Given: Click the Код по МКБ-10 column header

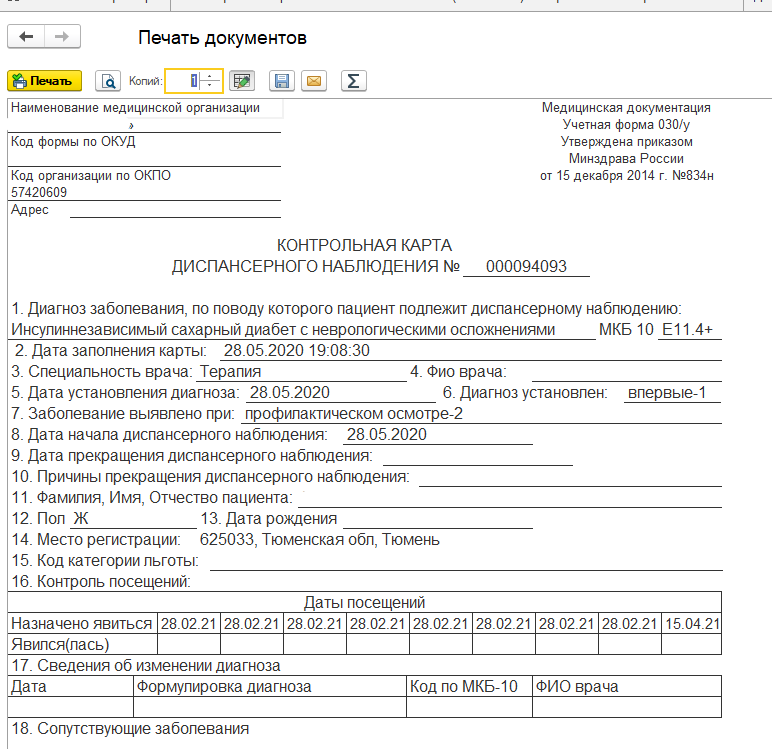Looking at the screenshot, I should click(468, 686).
